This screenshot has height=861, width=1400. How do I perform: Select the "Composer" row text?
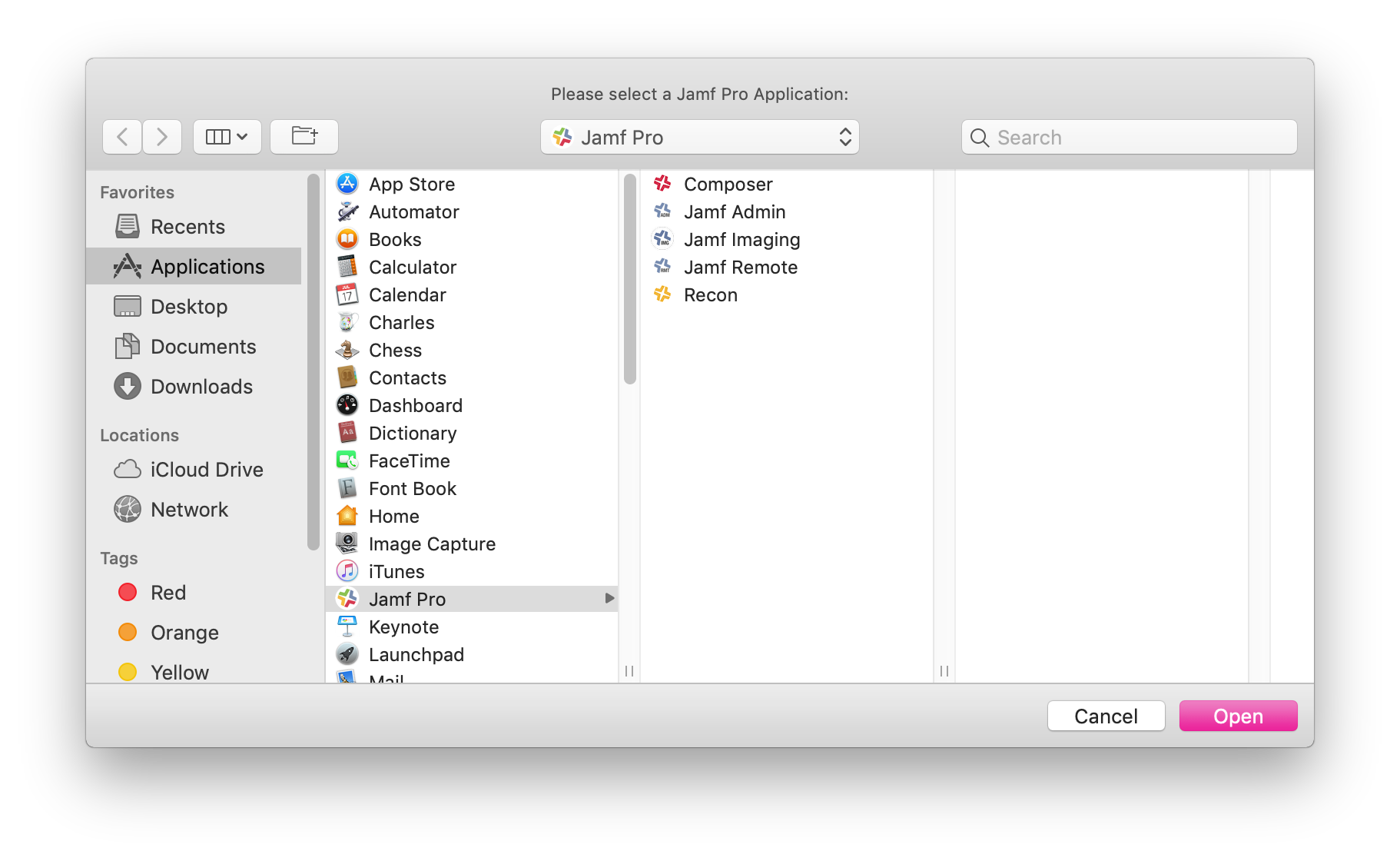click(728, 184)
